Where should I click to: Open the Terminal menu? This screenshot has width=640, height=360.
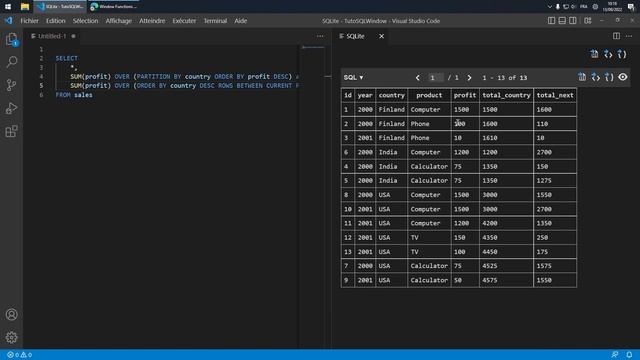click(x=215, y=21)
